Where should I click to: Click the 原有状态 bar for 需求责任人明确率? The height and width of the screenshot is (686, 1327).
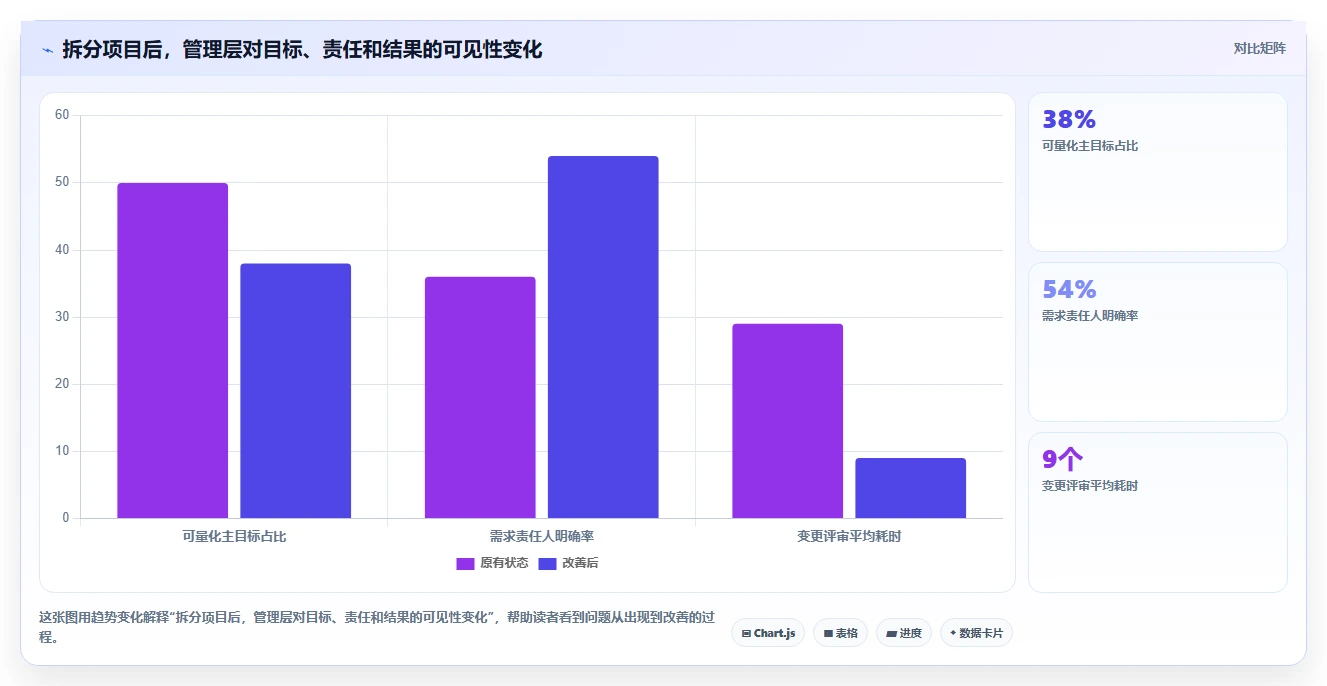(480, 397)
